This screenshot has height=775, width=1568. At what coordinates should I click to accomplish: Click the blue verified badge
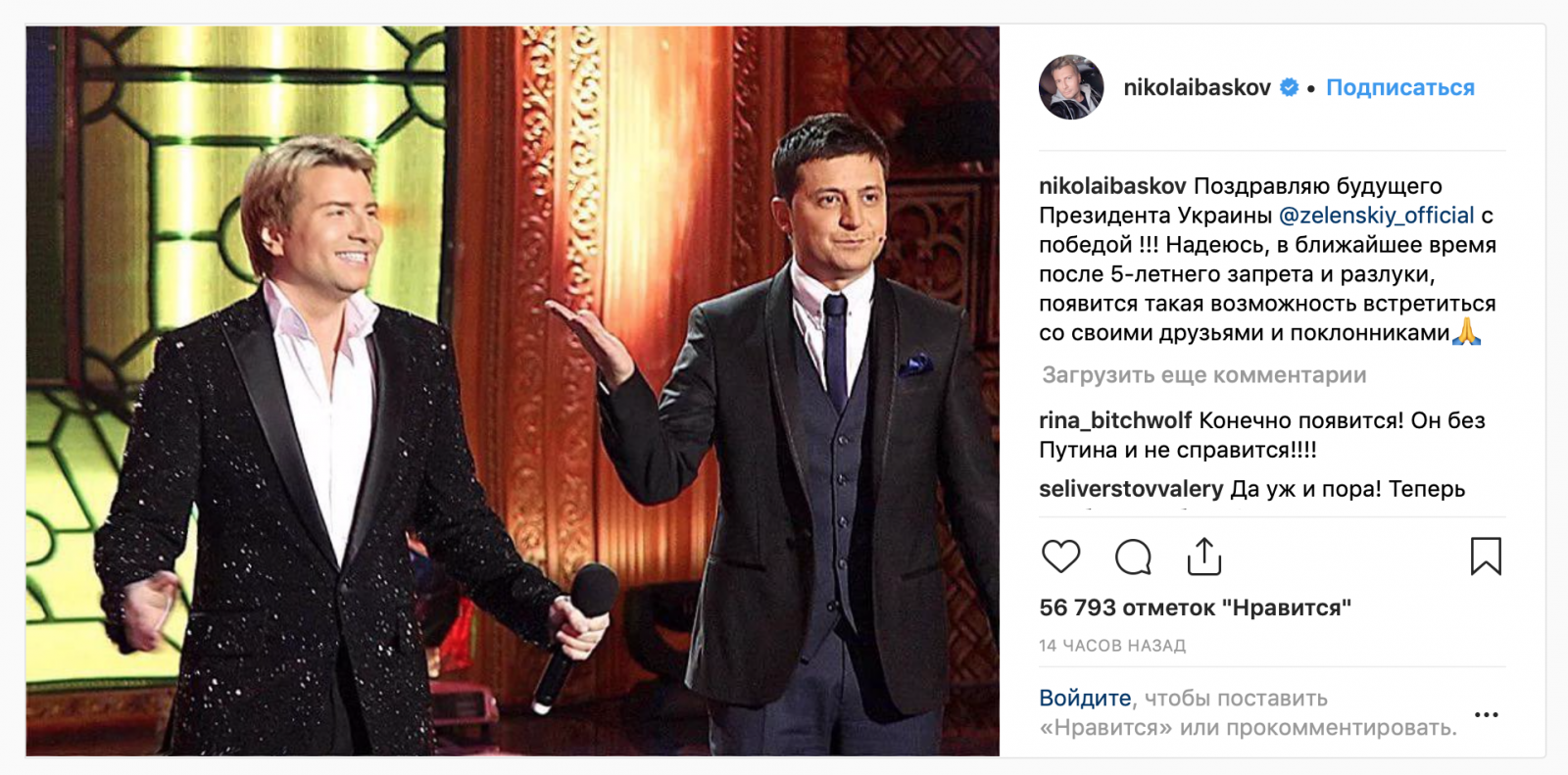[x=1290, y=87]
